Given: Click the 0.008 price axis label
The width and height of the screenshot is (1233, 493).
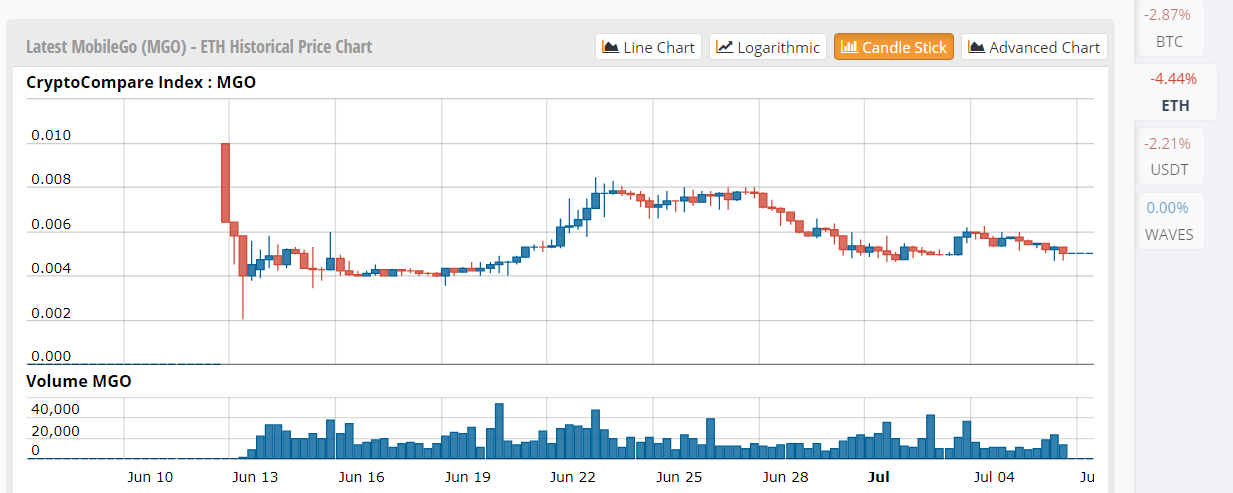Looking at the screenshot, I should pos(51,180).
